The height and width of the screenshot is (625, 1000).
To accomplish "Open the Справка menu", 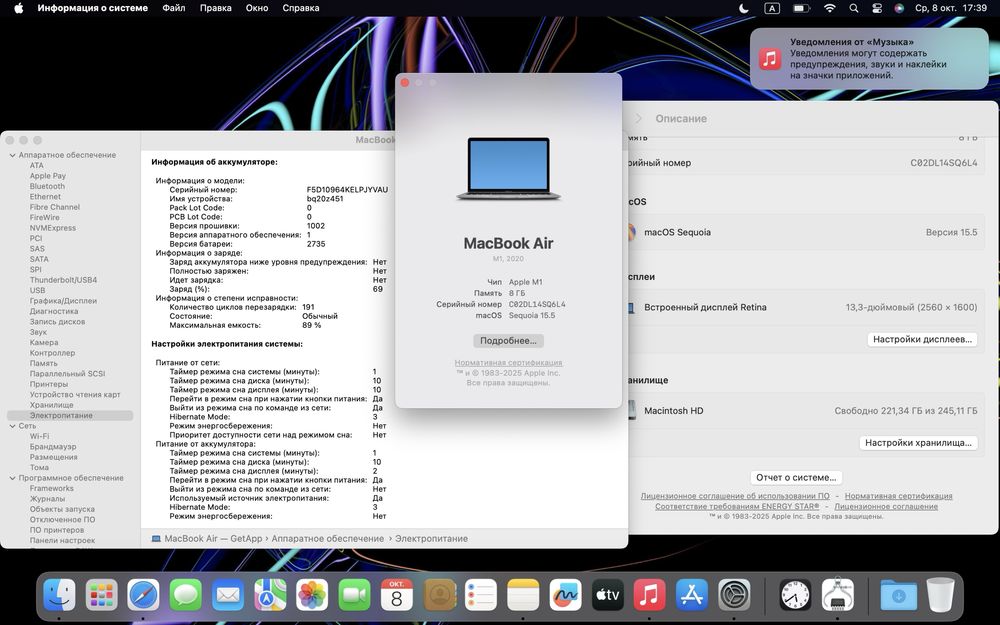I will tap(301, 8).
